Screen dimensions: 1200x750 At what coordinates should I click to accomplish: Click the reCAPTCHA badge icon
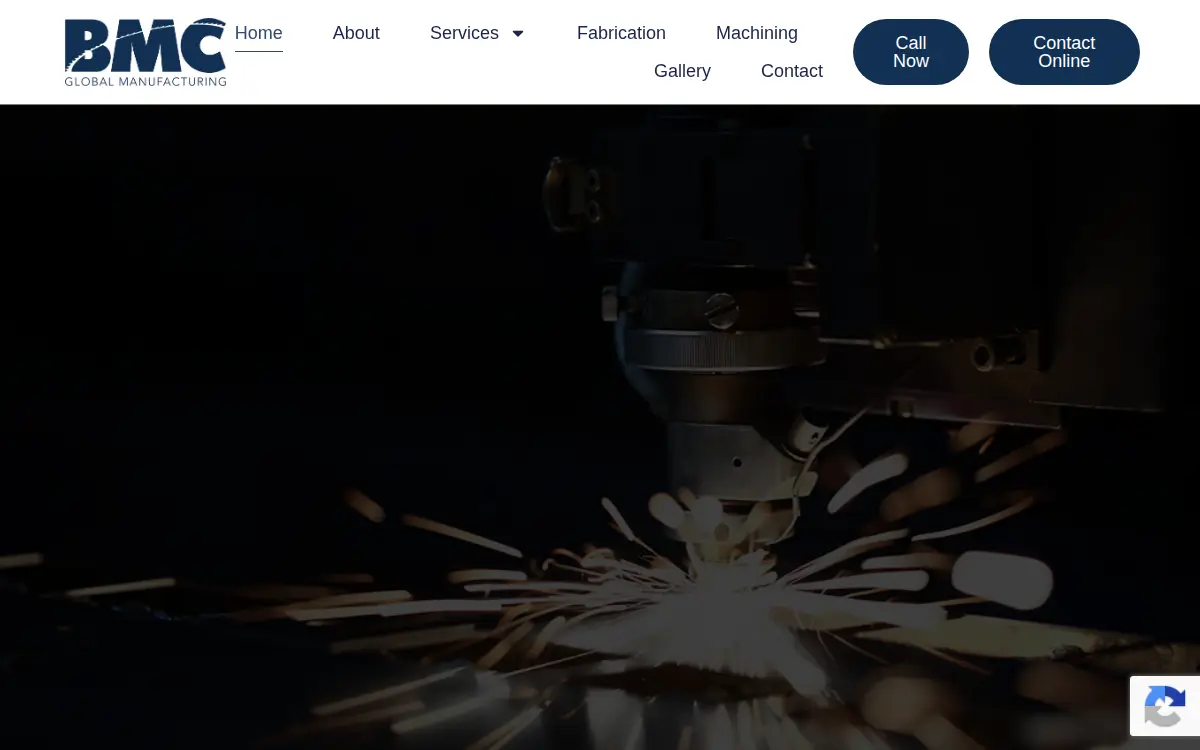pyautogui.click(x=1165, y=706)
